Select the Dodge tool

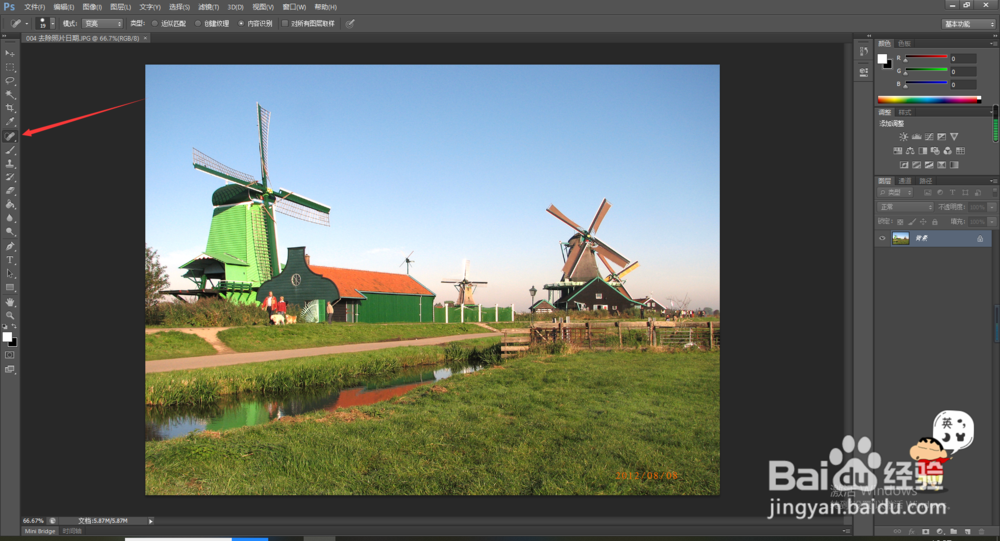click(10, 232)
